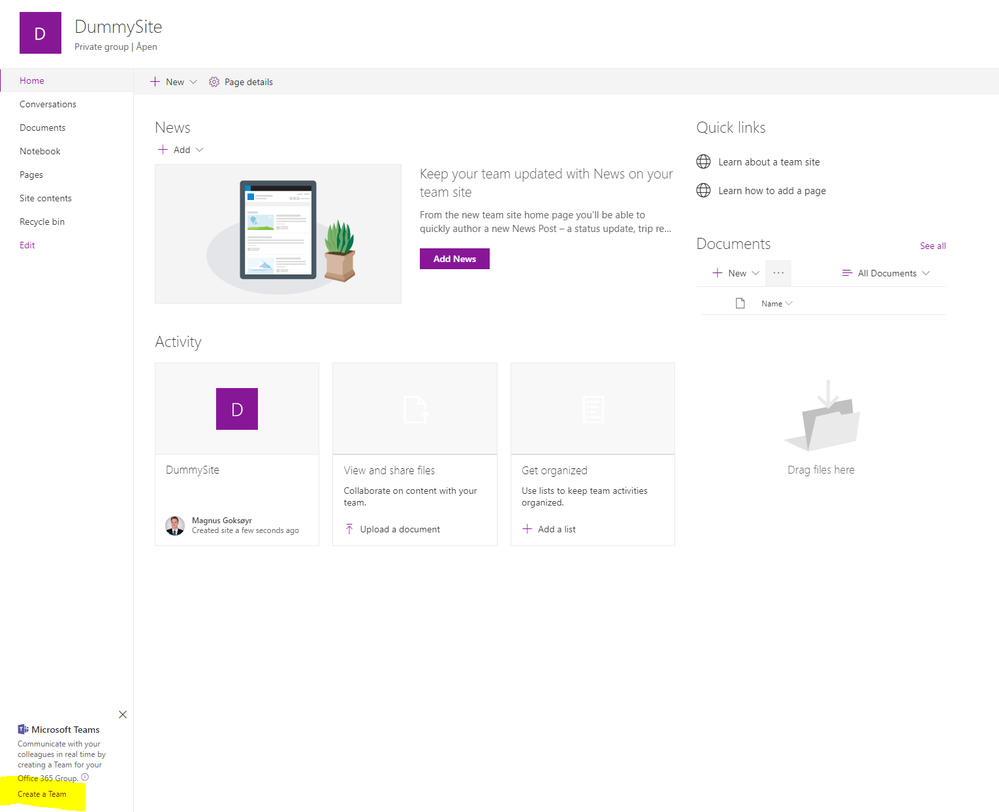The height and width of the screenshot is (812, 999).
Task: Open Learn how to add a page link
Action: click(772, 191)
